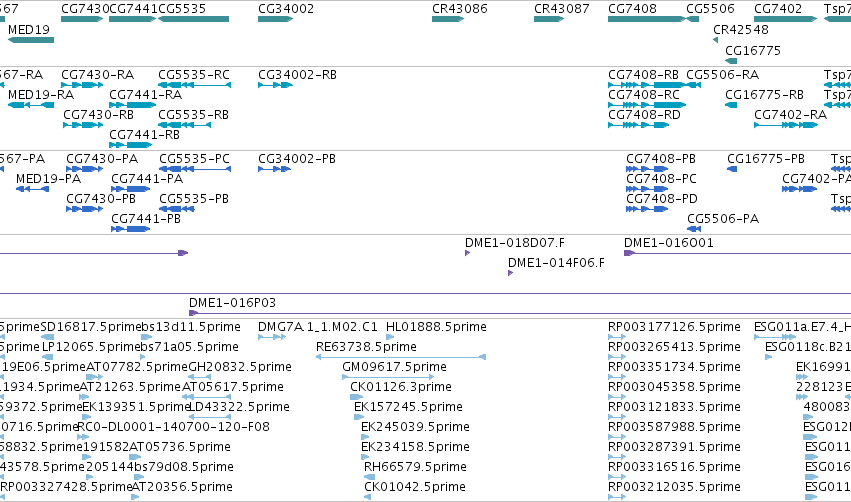The image size is (851, 502).
Task: Click the CG16775 gene label
Action: click(x=753, y=50)
